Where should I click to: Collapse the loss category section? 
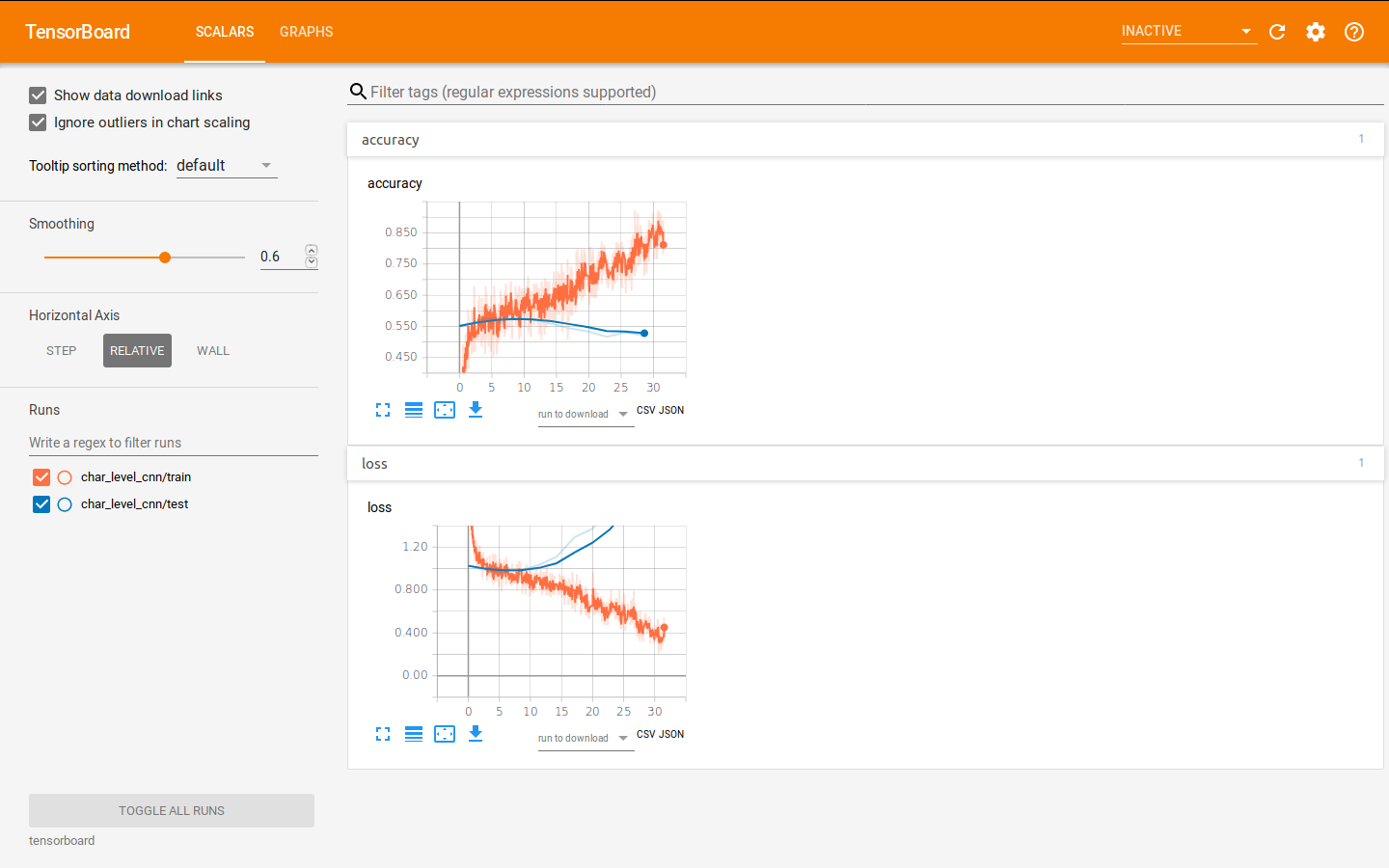click(865, 464)
